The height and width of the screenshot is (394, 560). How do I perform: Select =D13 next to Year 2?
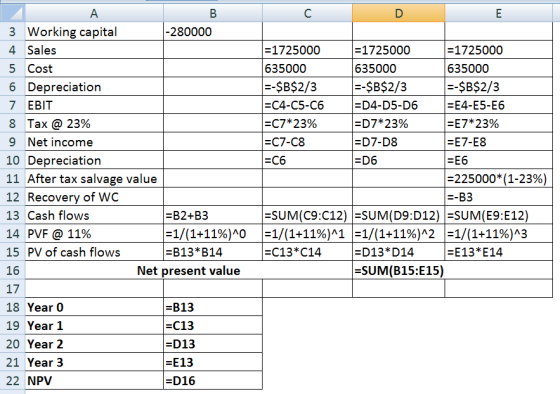(x=213, y=344)
